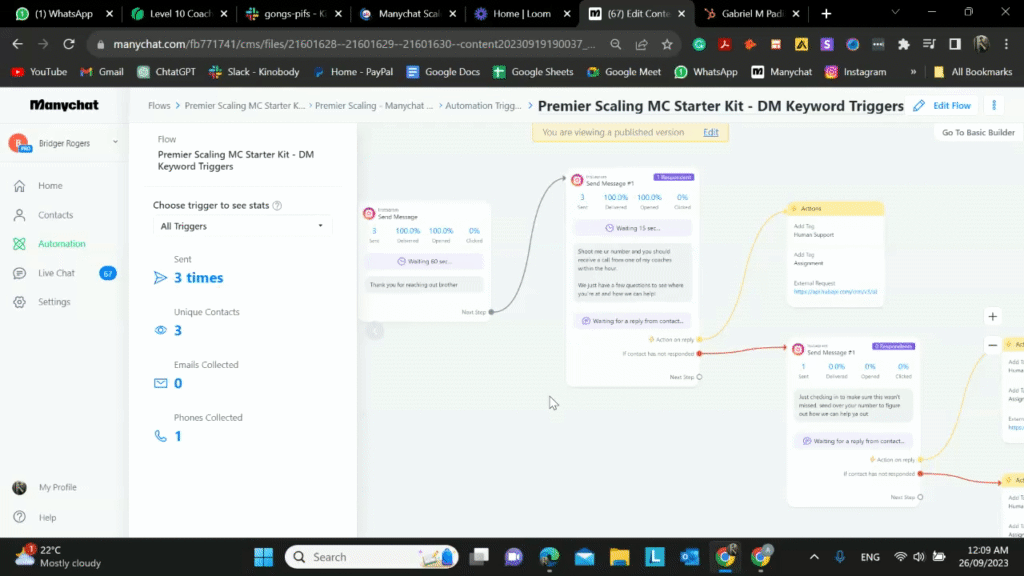Click the My Profile icon at bottom left
Viewport: 1024px width, 576px height.
pyautogui.click(x=18, y=487)
